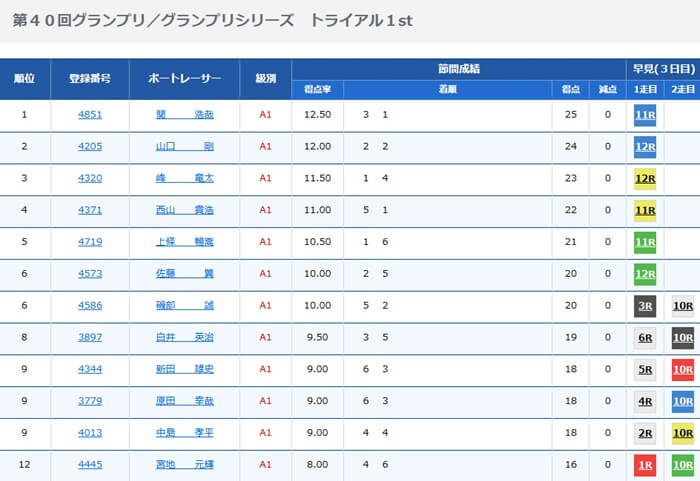700x481 pixels.
Task: Click the 登録番号 column header
Action: (x=90, y=78)
